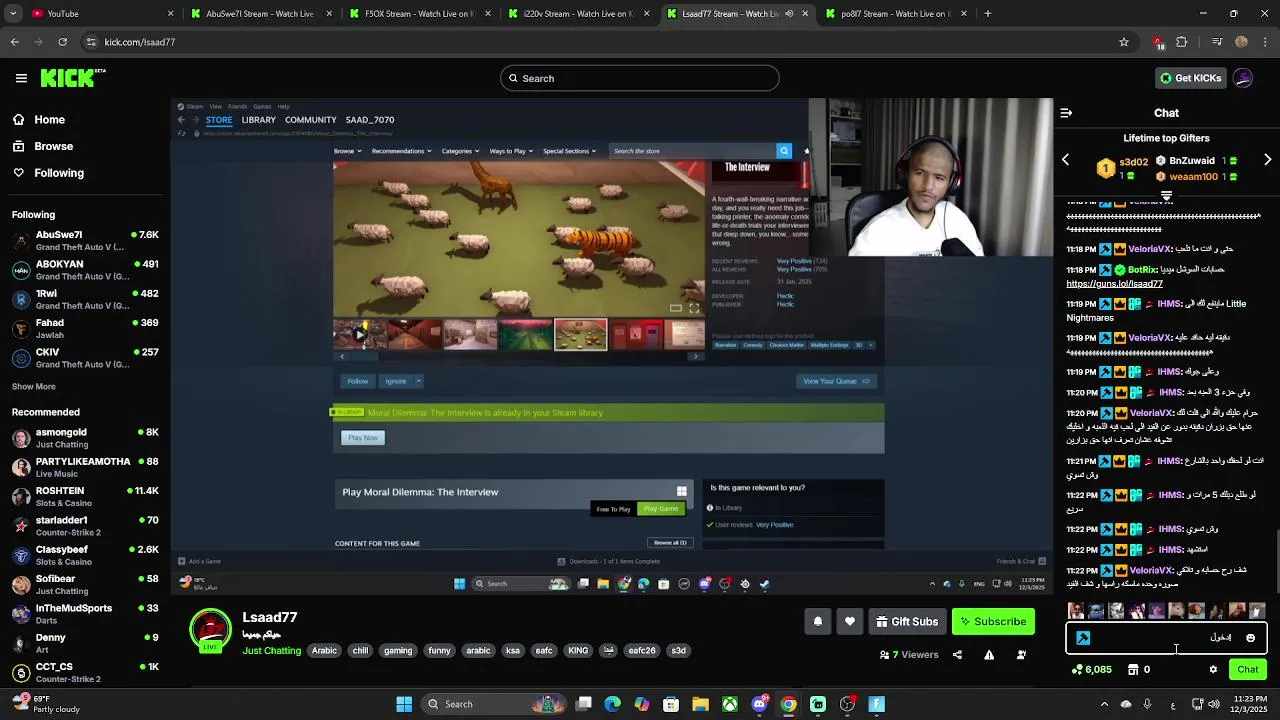Open viewer list showing 7 Viewers
The width and height of the screenshot is (1280, 720).
pos(909,655)
